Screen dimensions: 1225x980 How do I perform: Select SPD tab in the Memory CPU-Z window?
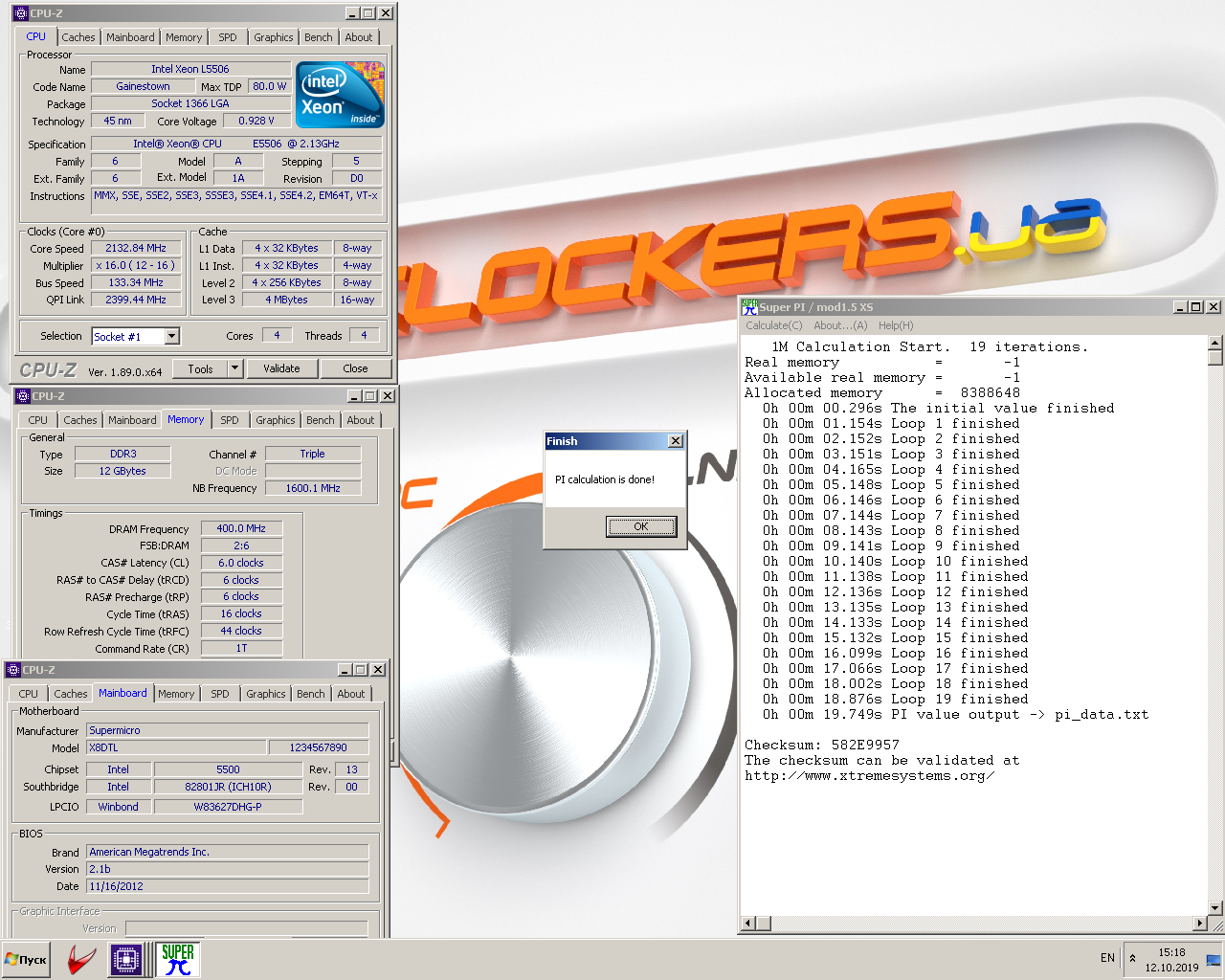click(x=230, y=420)
